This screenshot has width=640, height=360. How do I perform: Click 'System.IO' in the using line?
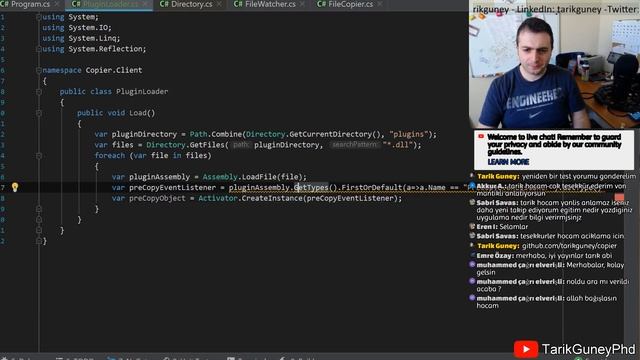pyautogui.click(x=87, y=28)
